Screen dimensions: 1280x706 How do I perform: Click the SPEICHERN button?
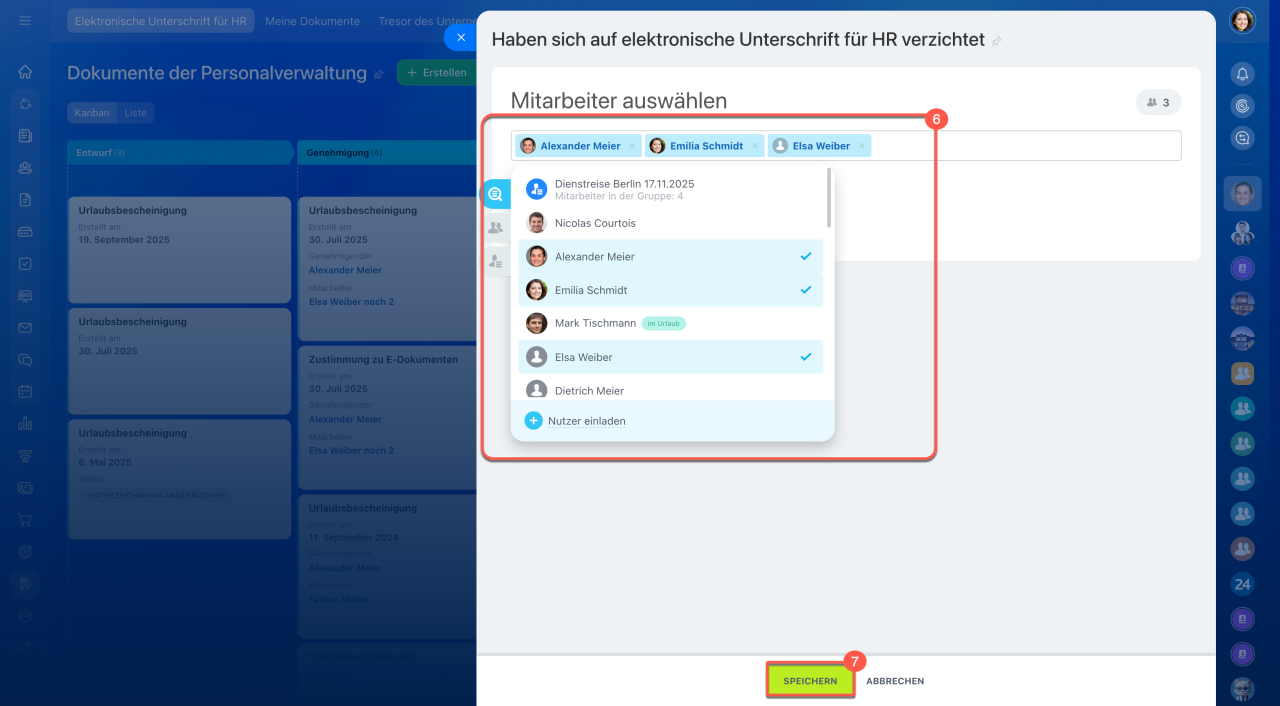tap(810, 681)
